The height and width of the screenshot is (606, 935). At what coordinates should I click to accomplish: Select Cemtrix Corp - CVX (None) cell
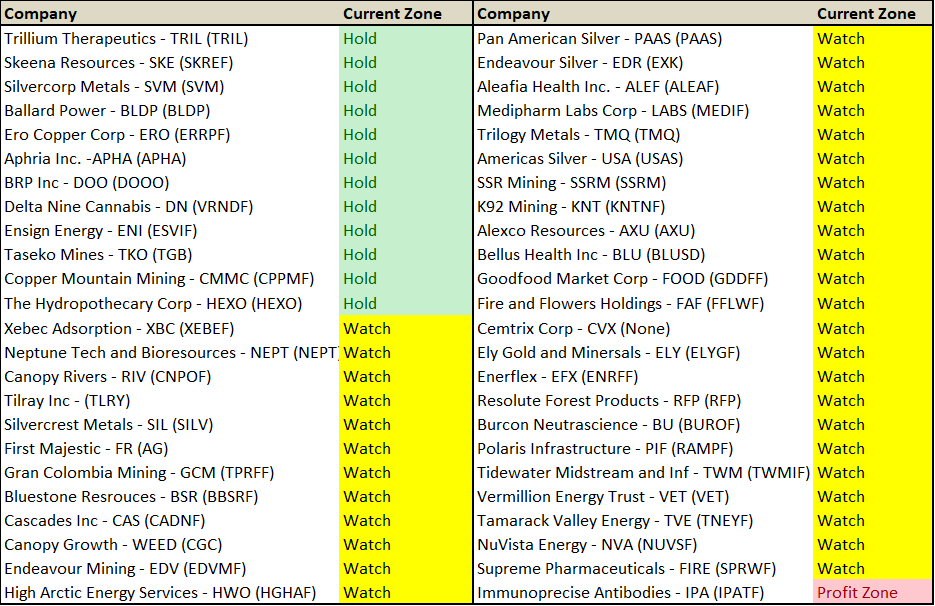(x=643, y=329)
